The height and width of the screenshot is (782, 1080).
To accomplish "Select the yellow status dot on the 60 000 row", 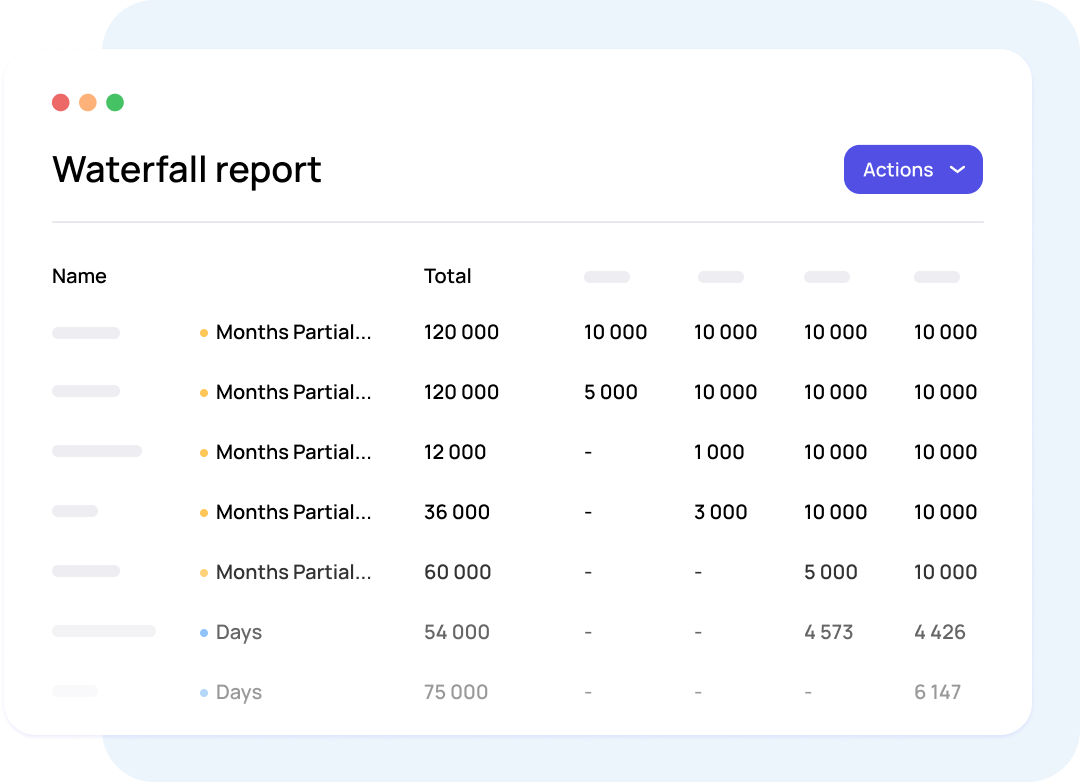I will pyautogui.click(x=205, y=572).
